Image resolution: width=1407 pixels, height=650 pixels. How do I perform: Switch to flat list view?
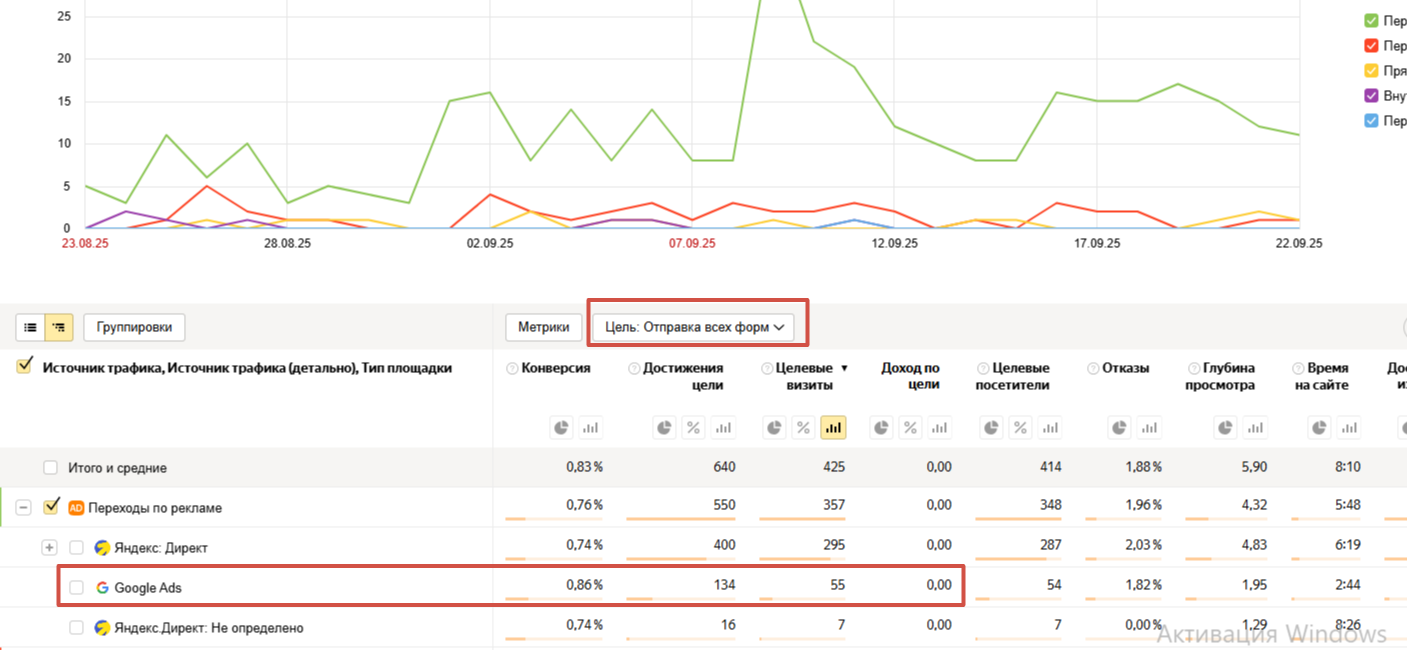[31, 327]
